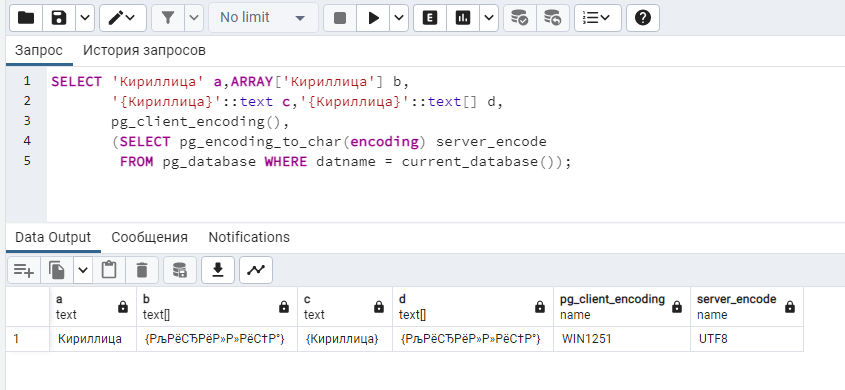Click line number 5 in the editor gutter
Viewport: 845px width, 390px height.
27,161
